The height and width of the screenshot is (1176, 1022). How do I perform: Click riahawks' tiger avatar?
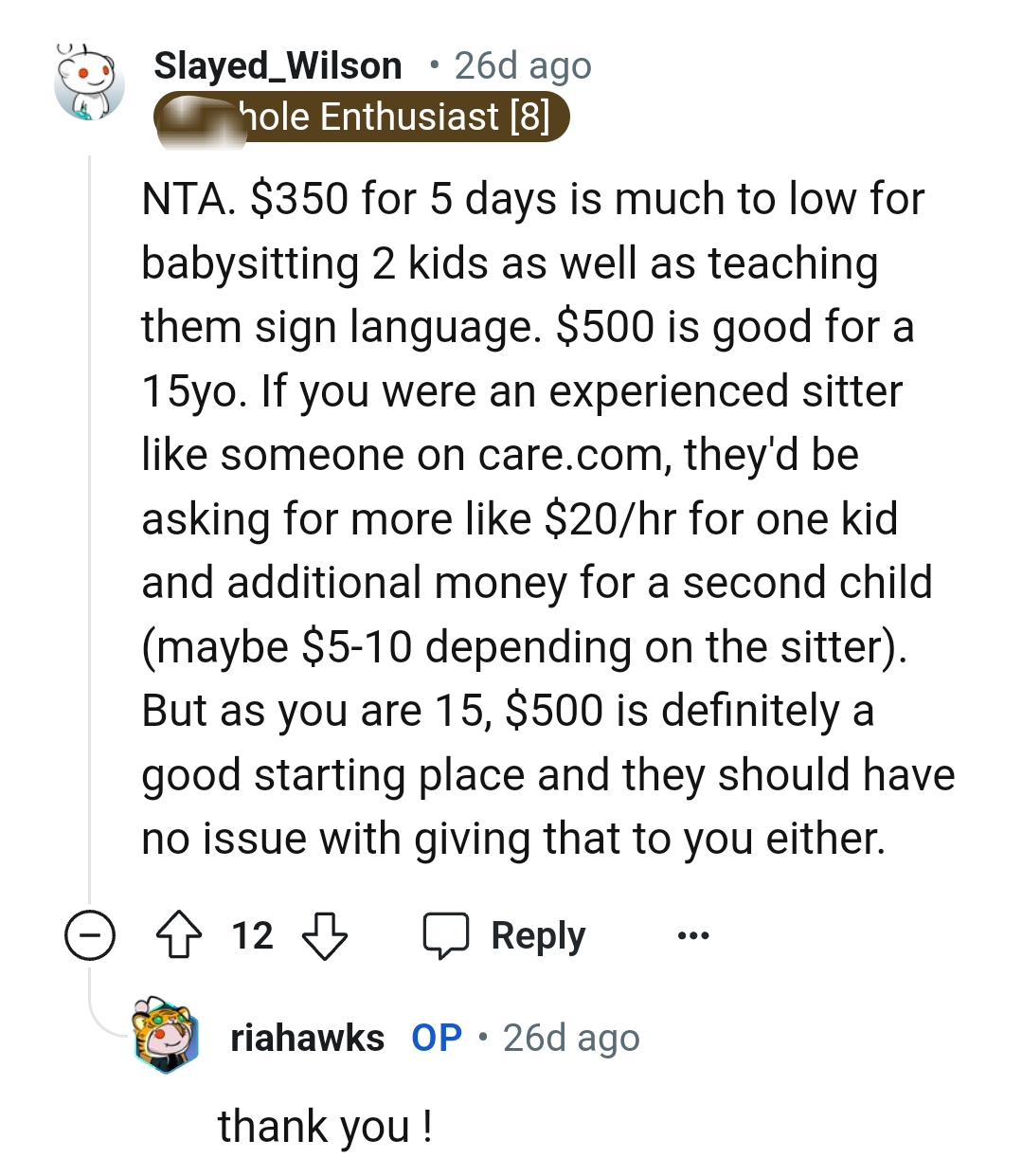coord(163,1036)
